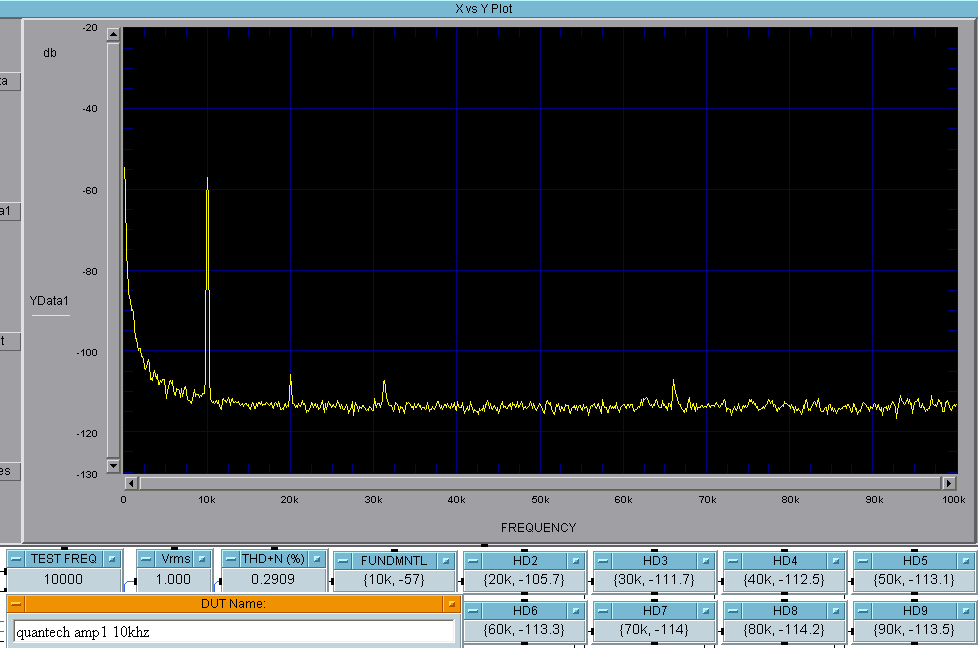Click HD2 panel right corner icon
The height and width of the screenshot is (648, 978).
(576, 561)
